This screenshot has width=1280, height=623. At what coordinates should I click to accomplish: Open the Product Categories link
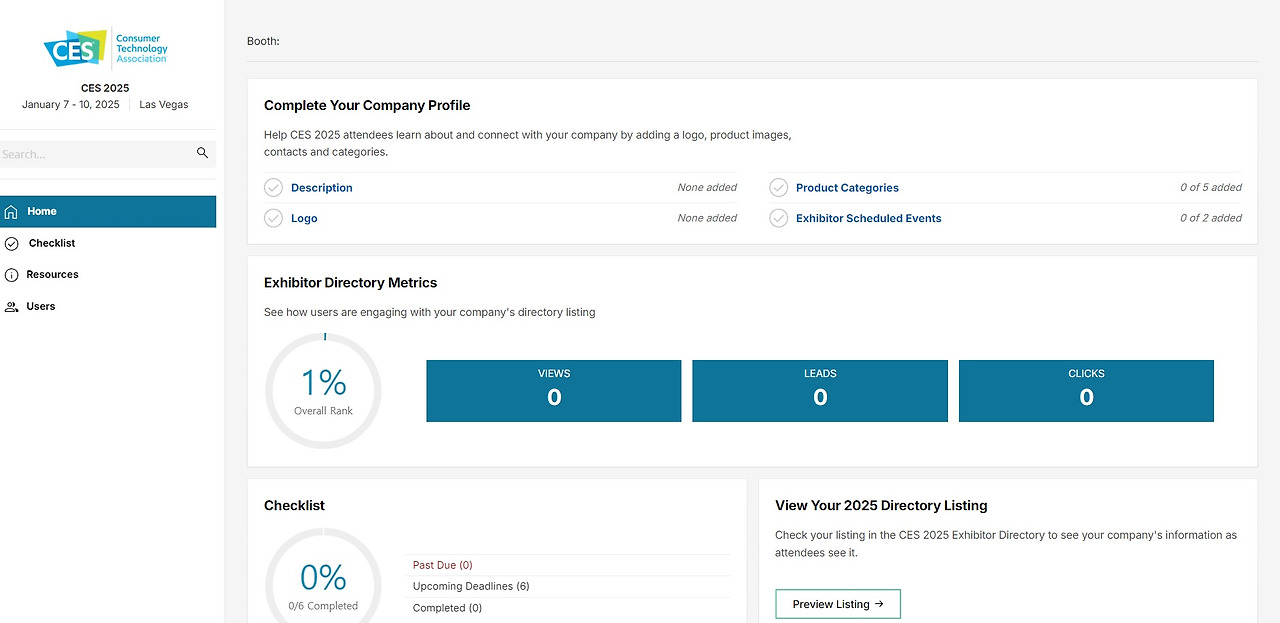tap(847, 188)
